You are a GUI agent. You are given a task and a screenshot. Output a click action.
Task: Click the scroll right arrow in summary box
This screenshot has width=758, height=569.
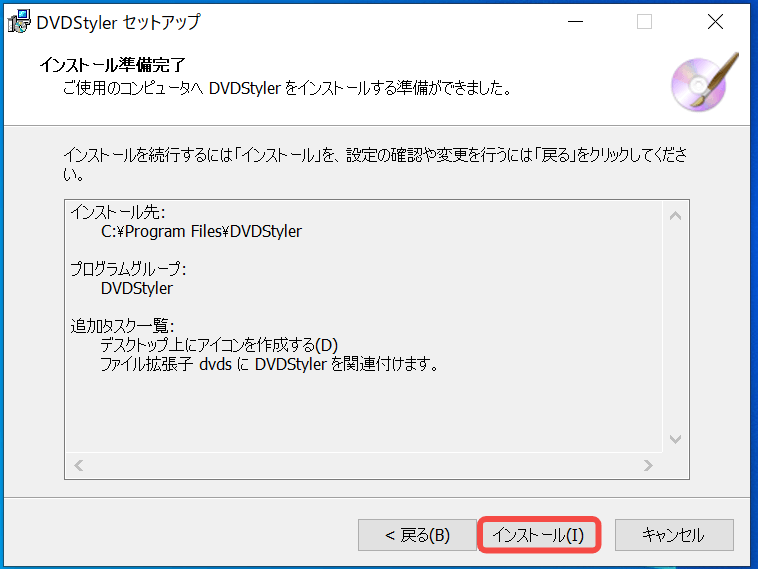pos(648,465)
